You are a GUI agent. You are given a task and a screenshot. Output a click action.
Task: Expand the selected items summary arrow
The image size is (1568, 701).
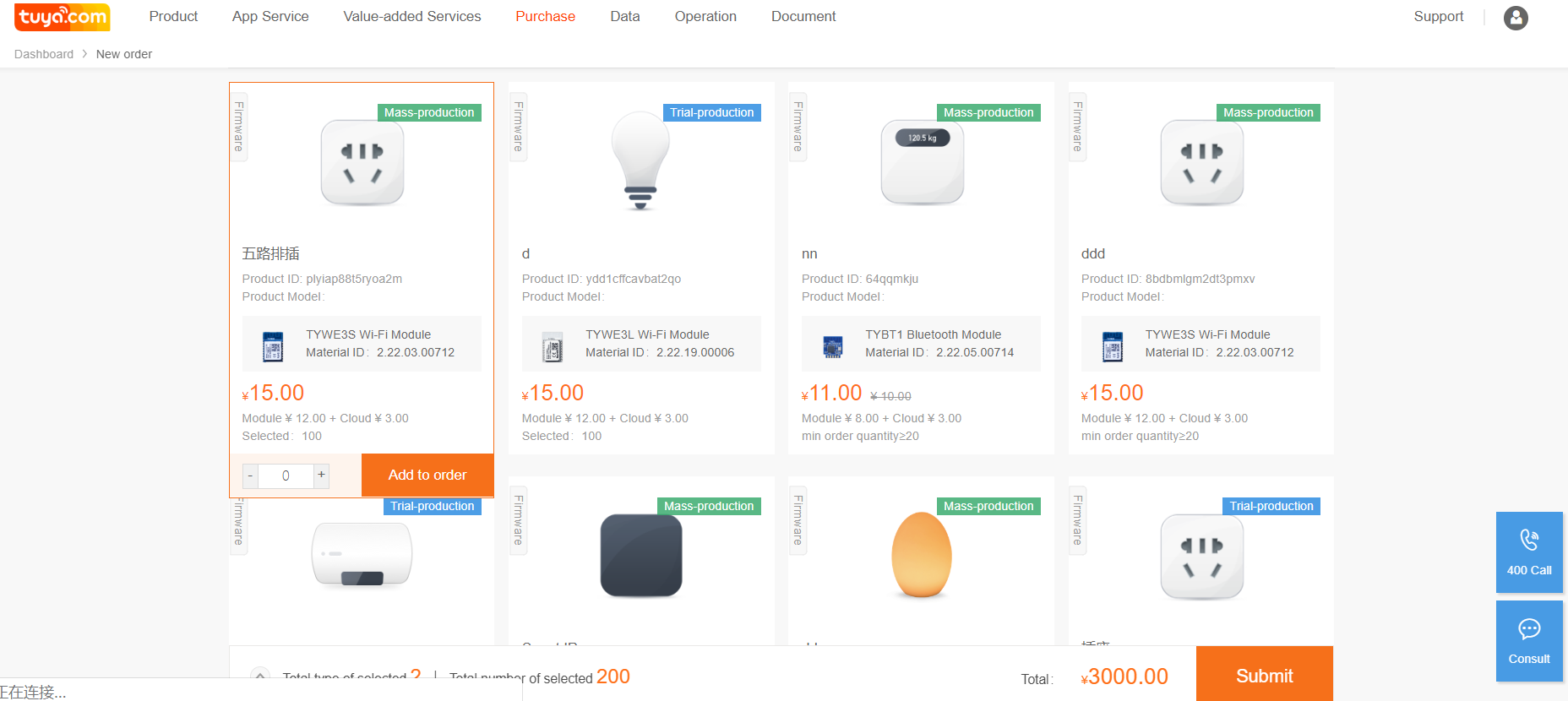(x=260, y=676)
